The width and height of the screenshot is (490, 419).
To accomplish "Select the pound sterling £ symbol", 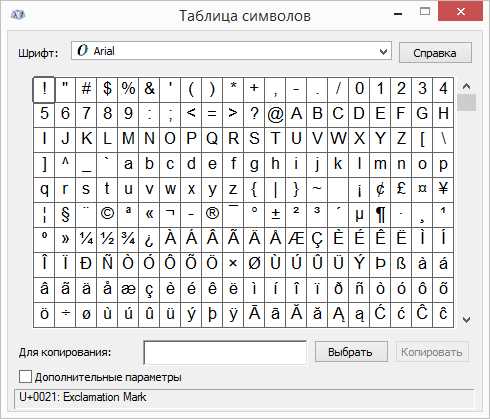I will (x=401, y=190).
